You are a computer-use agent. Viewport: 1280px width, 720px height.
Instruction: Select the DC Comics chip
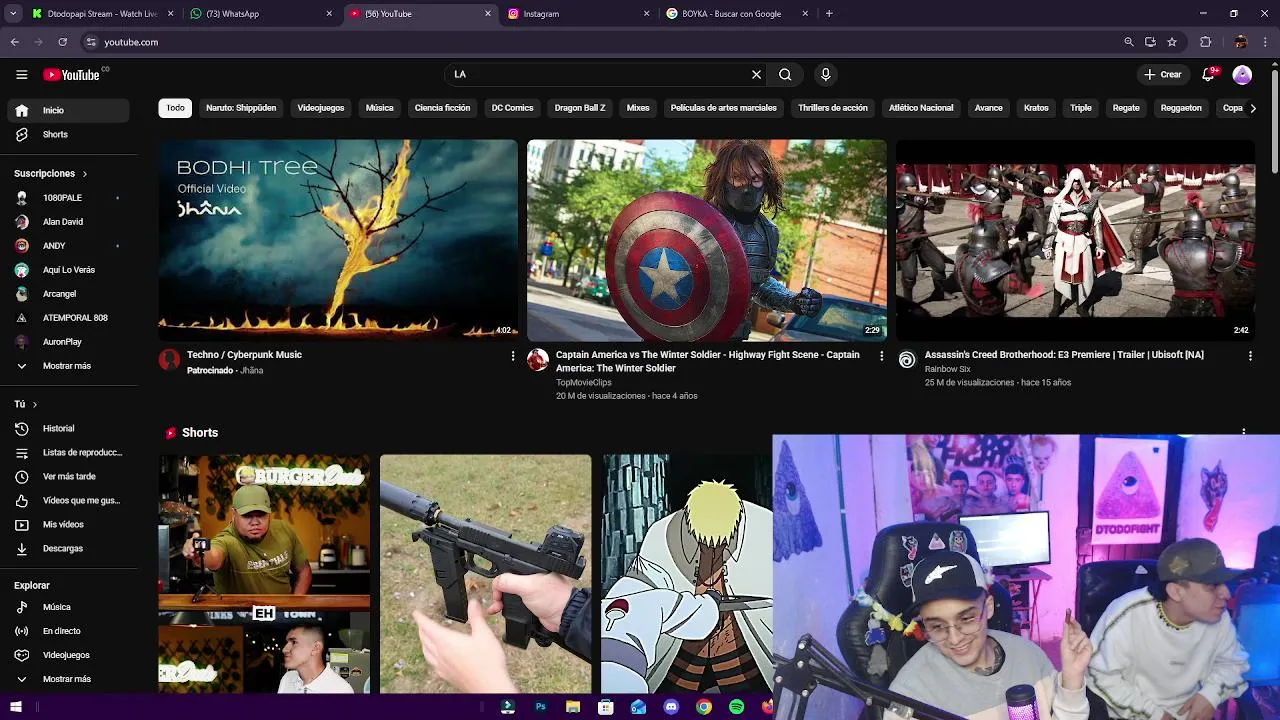512,108
